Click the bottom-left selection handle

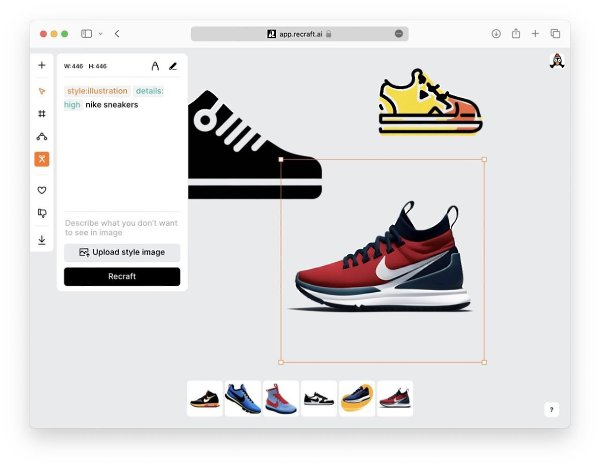[281, 362]
